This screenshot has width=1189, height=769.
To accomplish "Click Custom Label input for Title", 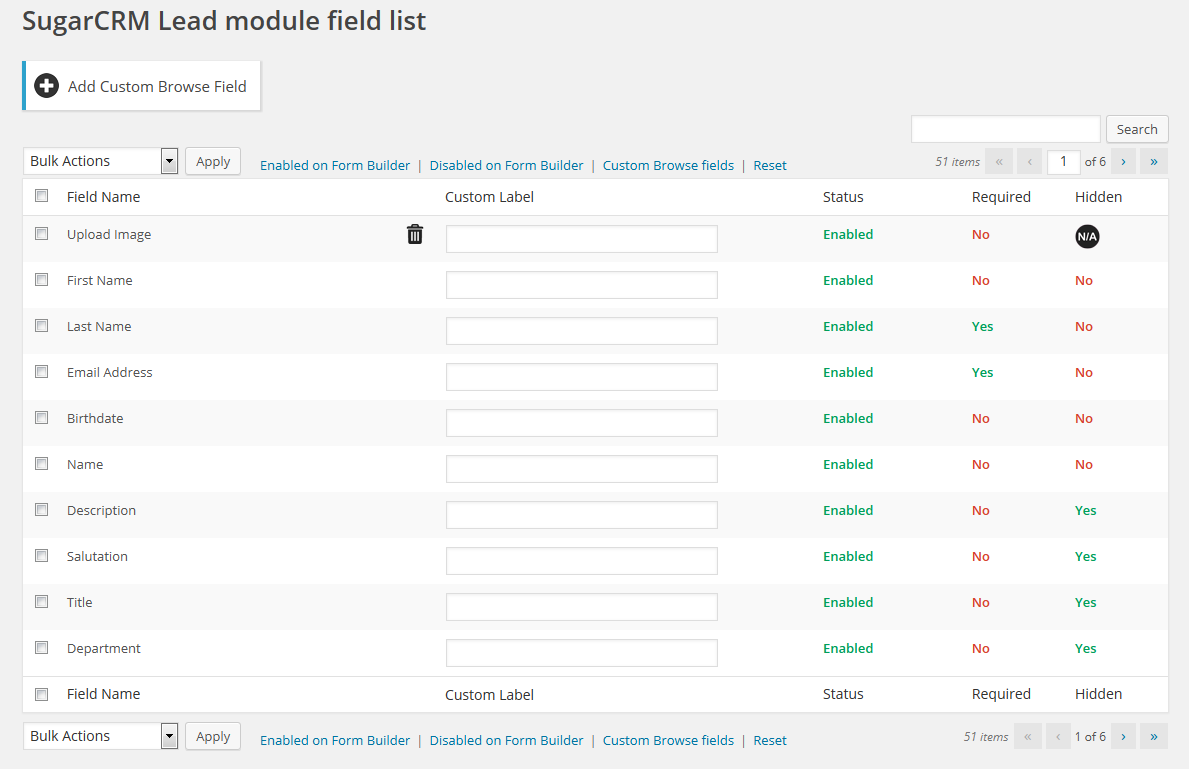I will click(x=582, y=607).
